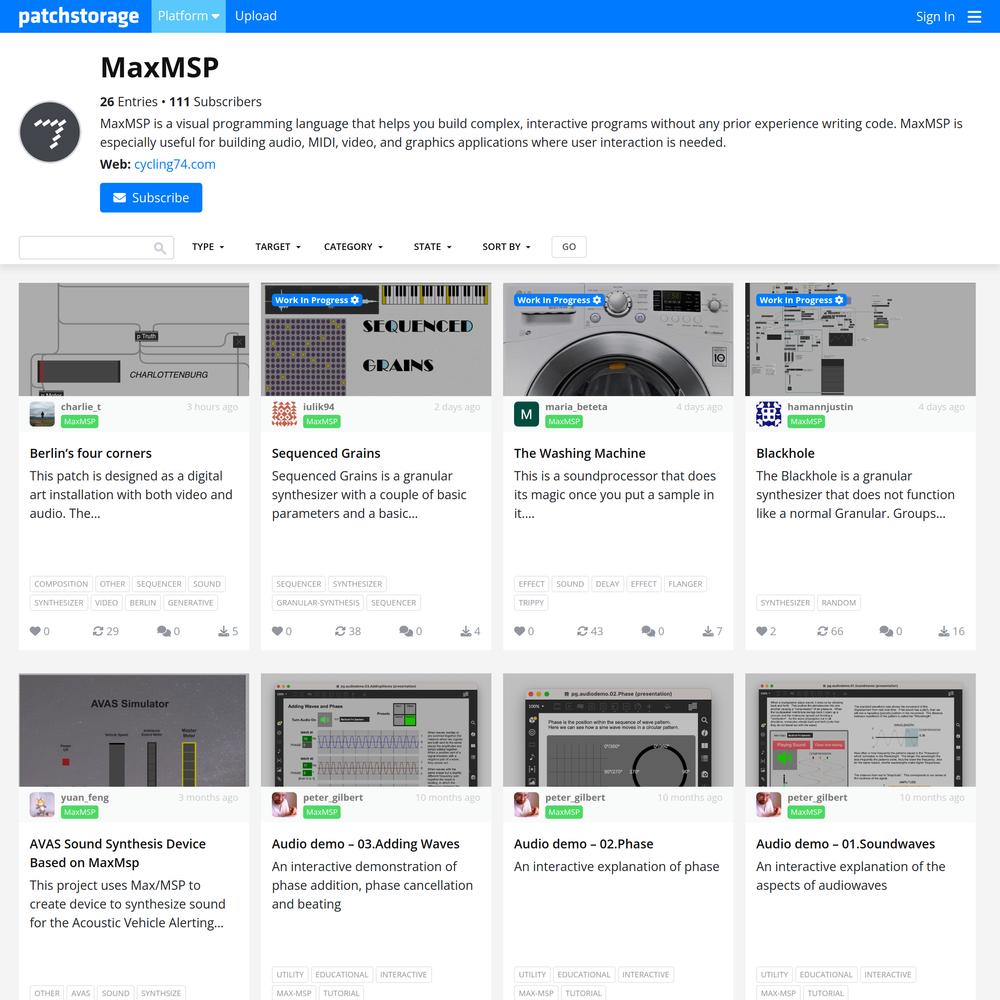
Task: Click download icon on Berlin's four corners
Action: [223, 631]
